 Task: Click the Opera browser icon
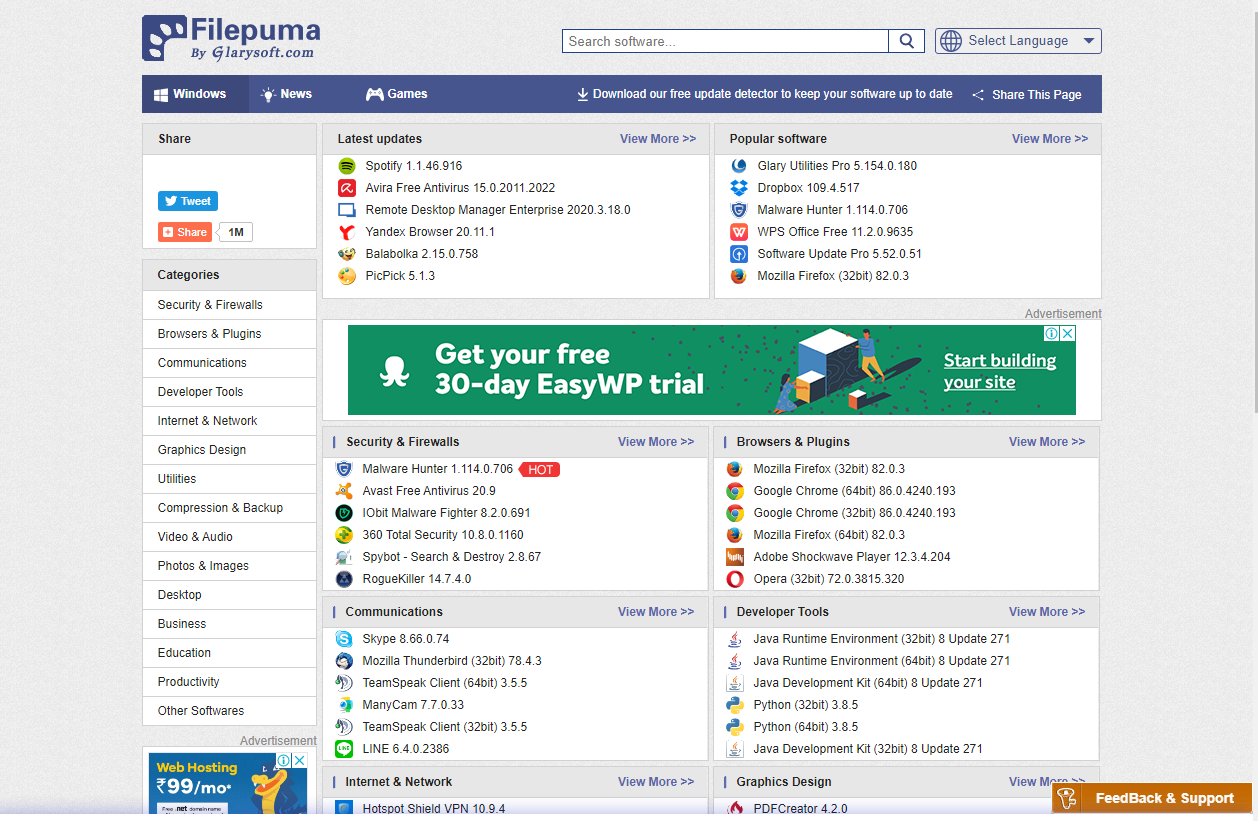[735, 579]
